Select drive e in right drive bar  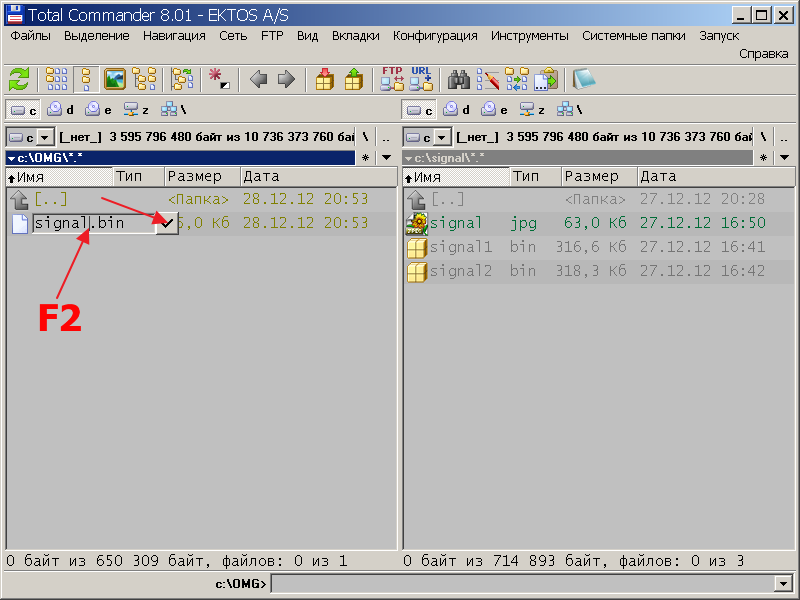[493, 109]
